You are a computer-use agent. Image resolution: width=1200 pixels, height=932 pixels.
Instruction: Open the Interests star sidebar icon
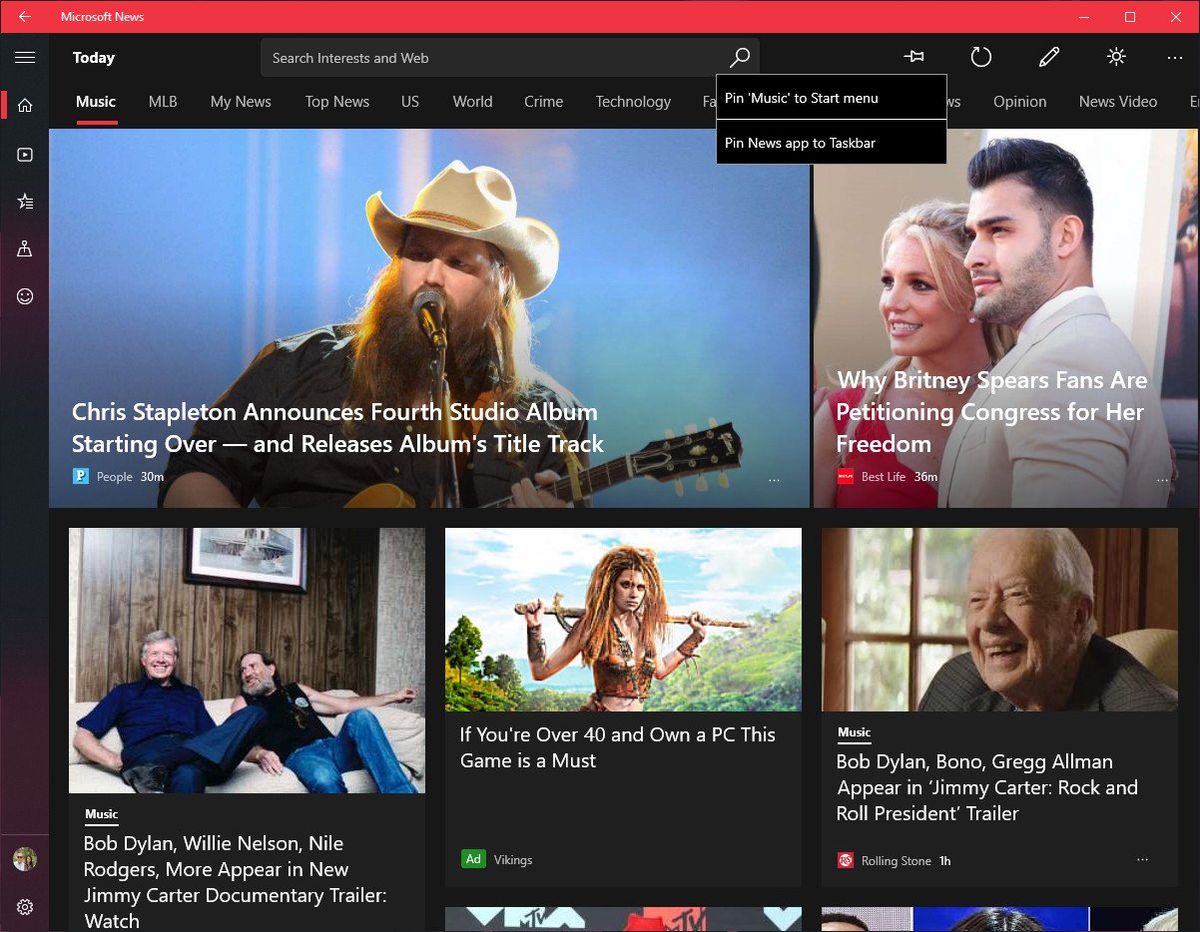pyautogui.click(x=25, y=201)
